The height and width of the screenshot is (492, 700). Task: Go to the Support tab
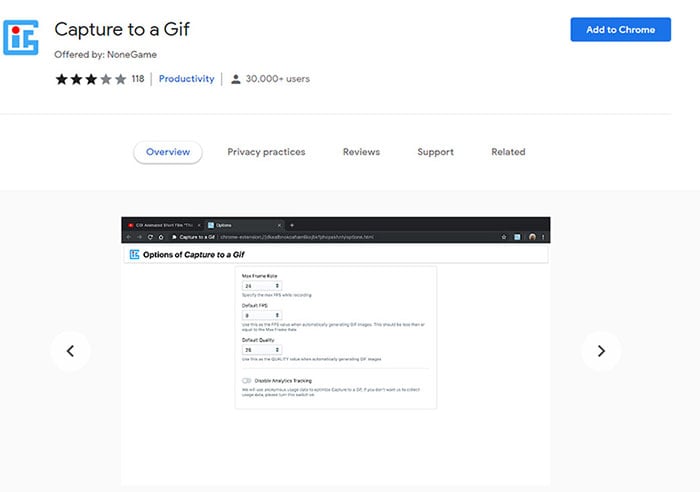pyautogui.click(x=435, y=152)
